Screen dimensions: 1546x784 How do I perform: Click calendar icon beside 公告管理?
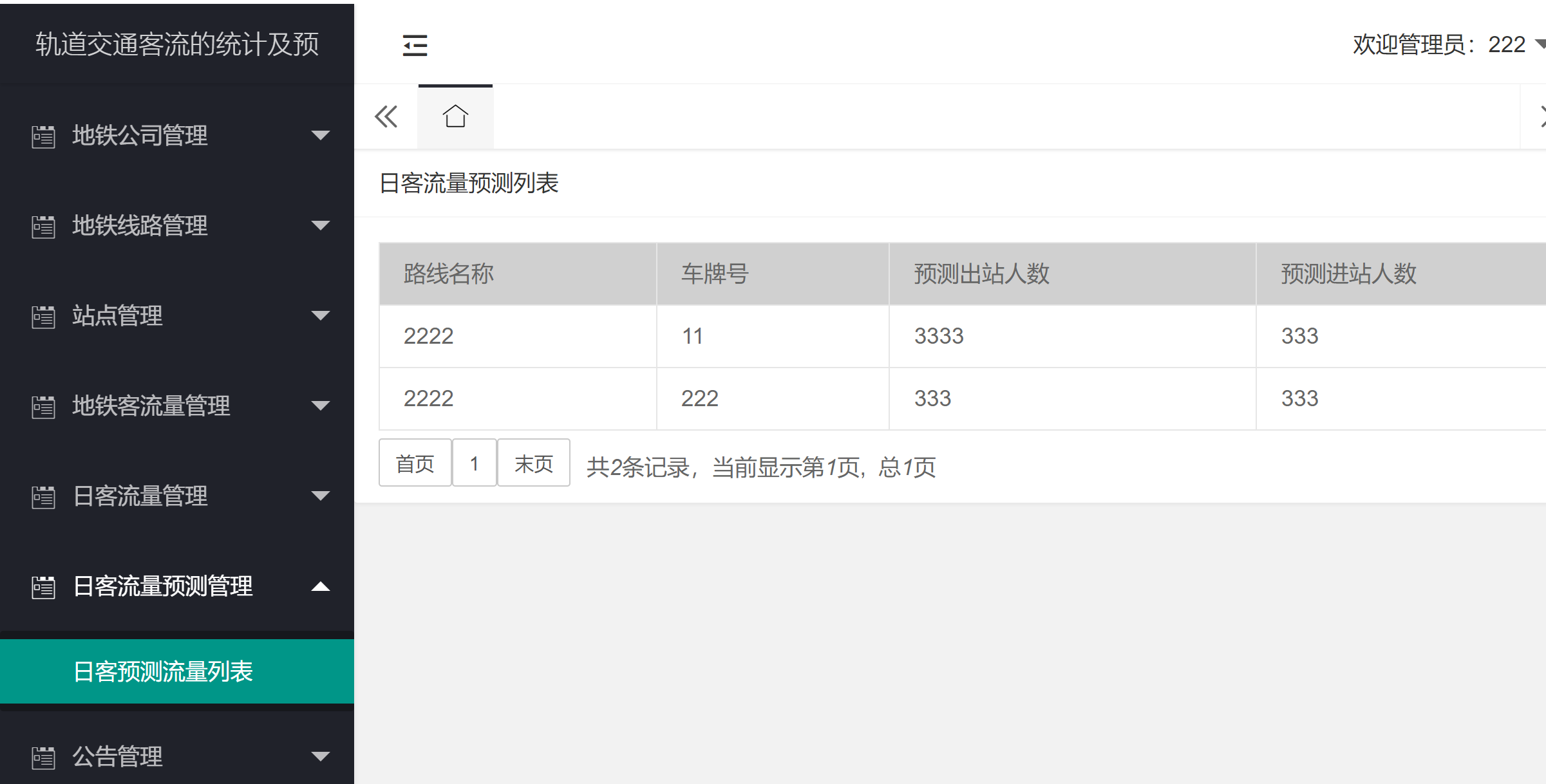43,758
